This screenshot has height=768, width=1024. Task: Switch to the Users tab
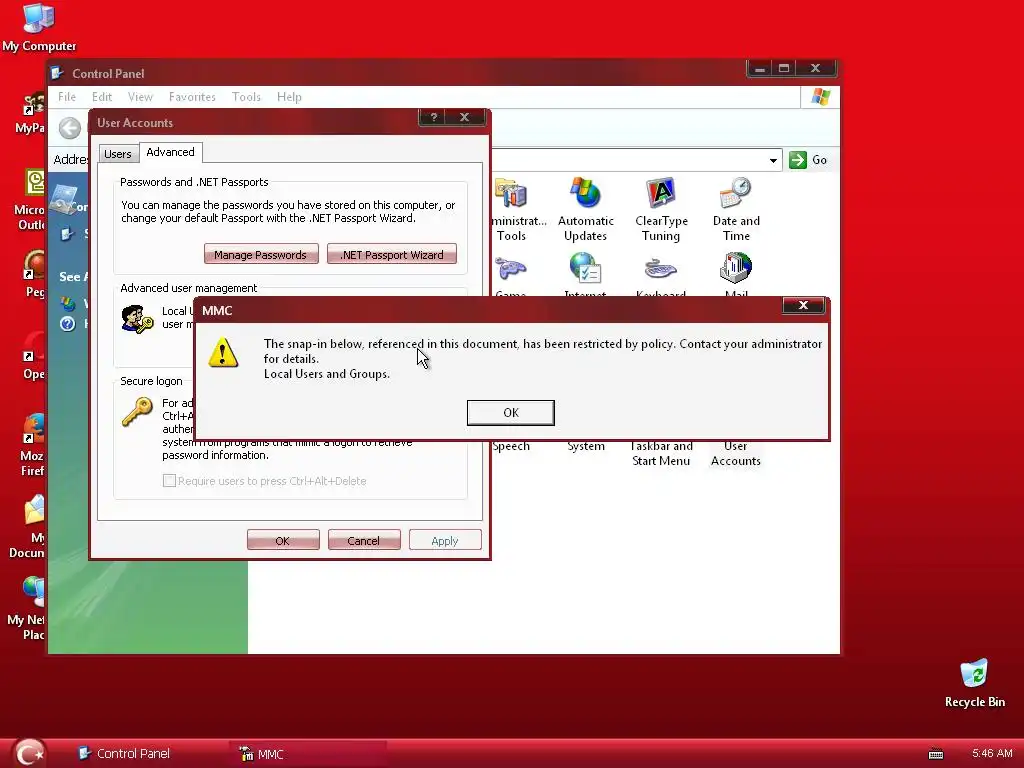tap(118, 153)
